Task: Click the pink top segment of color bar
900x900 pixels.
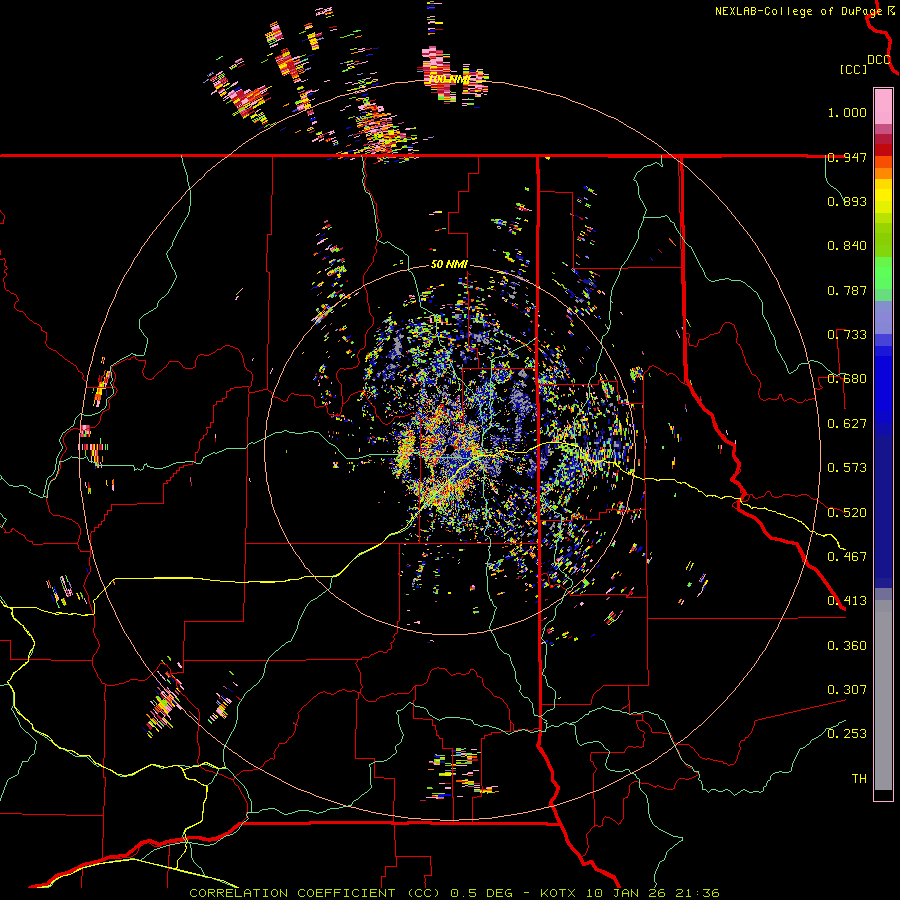Action: (883, 106)
